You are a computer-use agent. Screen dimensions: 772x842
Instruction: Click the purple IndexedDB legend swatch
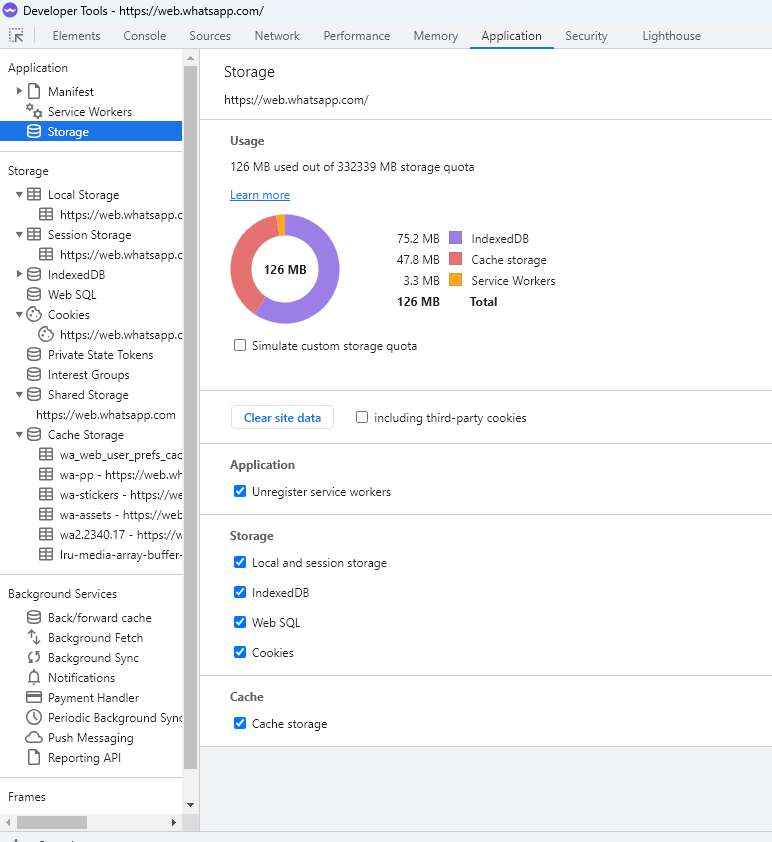[455, 238]
